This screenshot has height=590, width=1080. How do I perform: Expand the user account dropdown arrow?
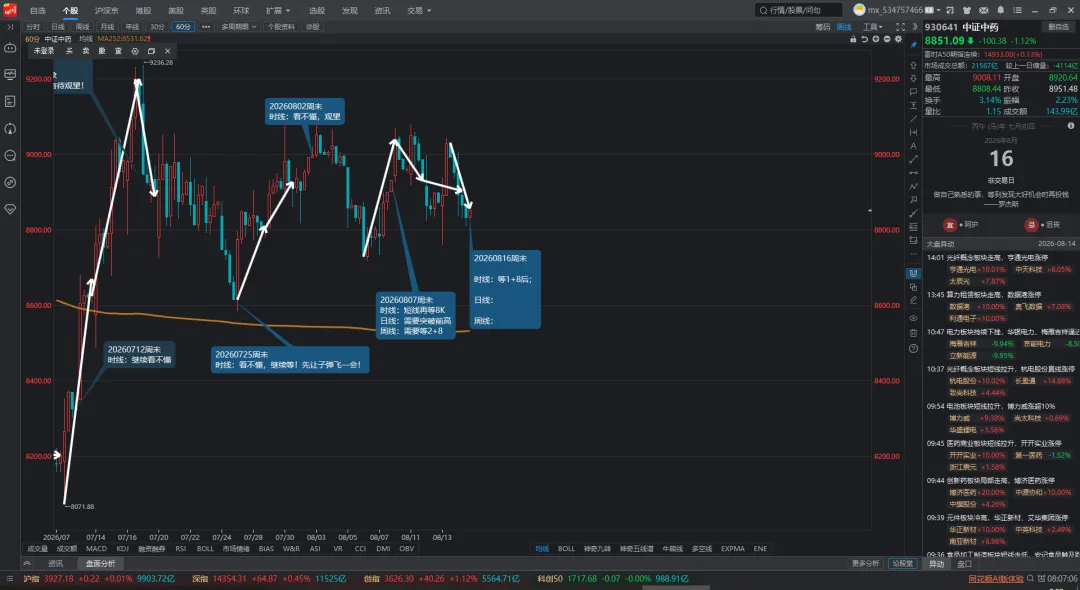(x=939, y=10)
